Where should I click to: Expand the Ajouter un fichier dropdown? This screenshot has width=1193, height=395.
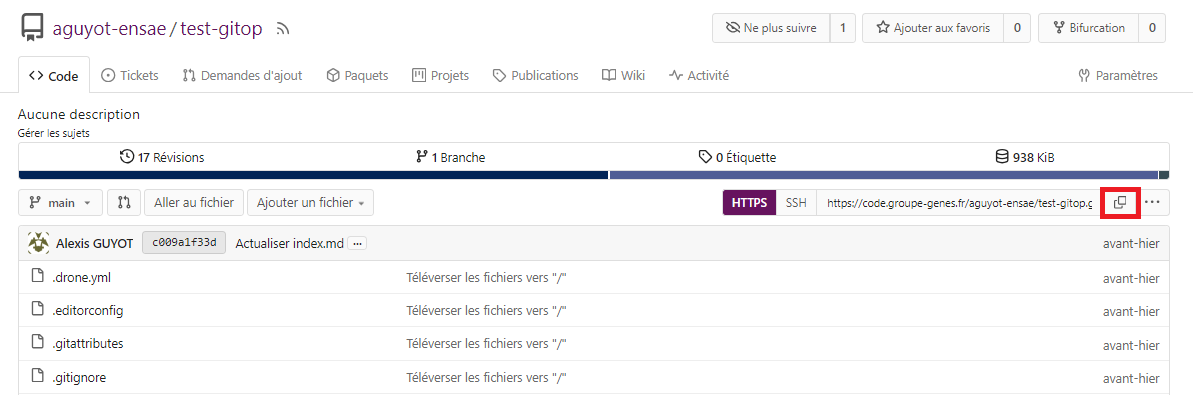(310, 203)
